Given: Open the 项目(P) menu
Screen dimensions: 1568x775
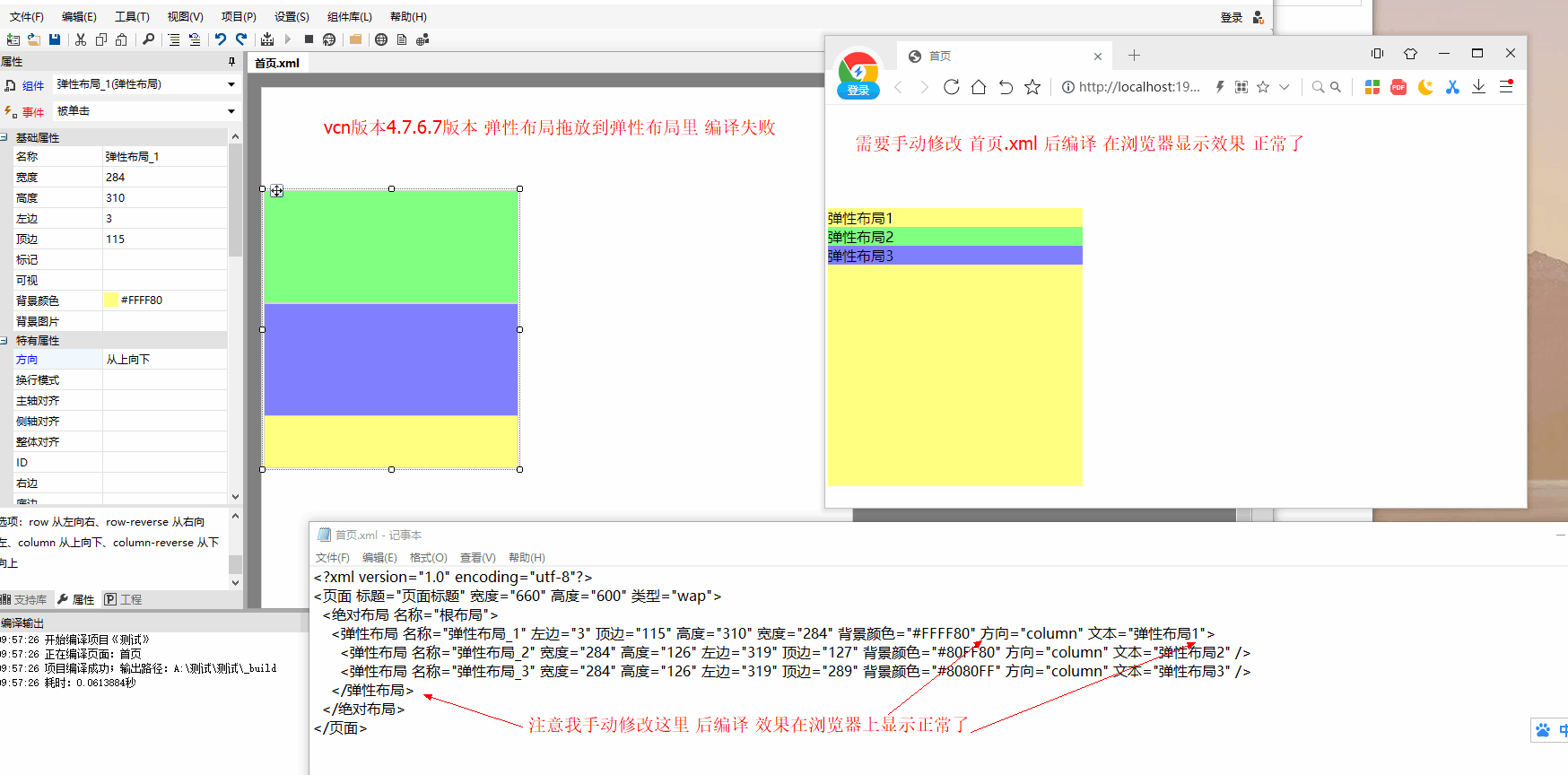Looking at the screenshot, I should click(x=239, y=16).
